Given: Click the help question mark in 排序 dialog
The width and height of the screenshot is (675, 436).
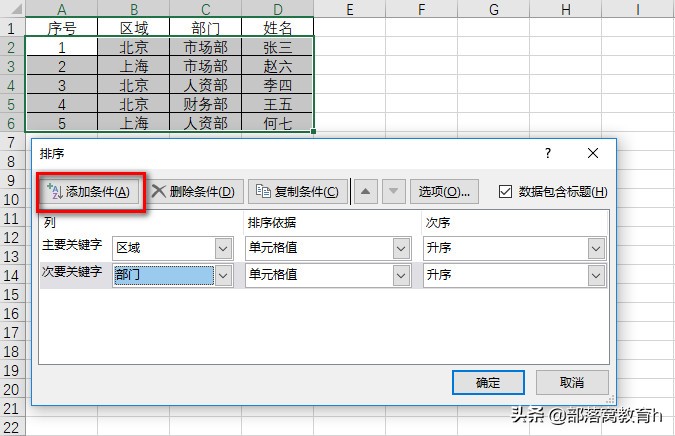Looking at the screenshot, I should coord(548,153).
